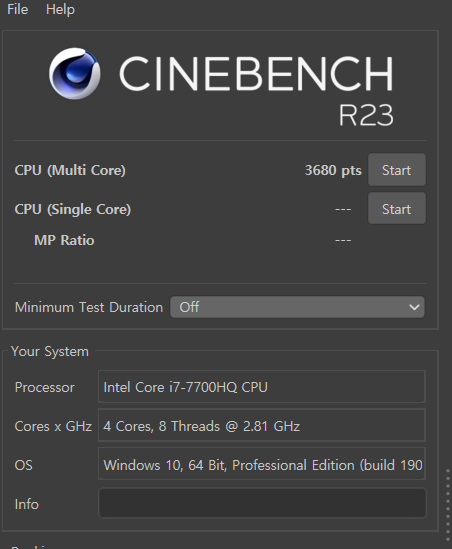452x549 pixels.
Task: Start the CPU Single Core test
Action: click(x=397, y=209)
